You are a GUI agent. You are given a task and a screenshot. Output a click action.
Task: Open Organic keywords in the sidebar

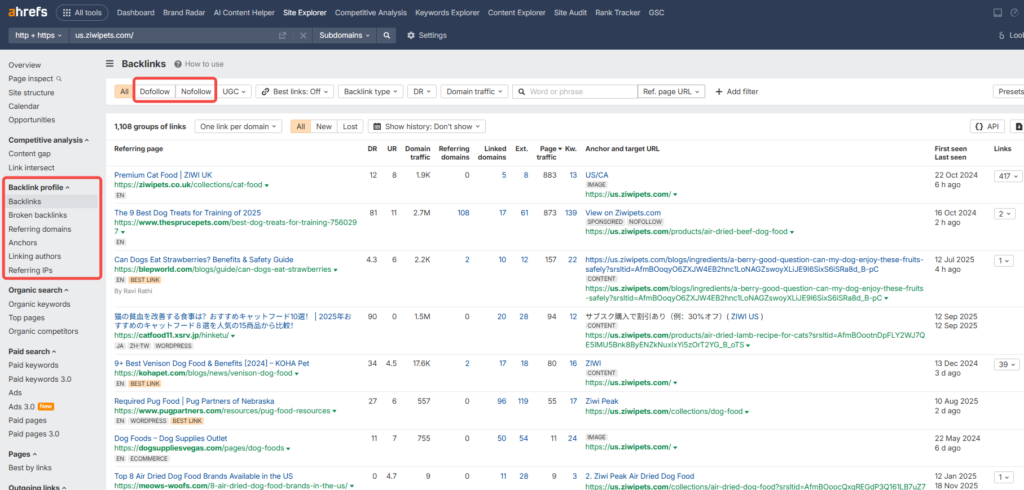(x=39, y=304)
